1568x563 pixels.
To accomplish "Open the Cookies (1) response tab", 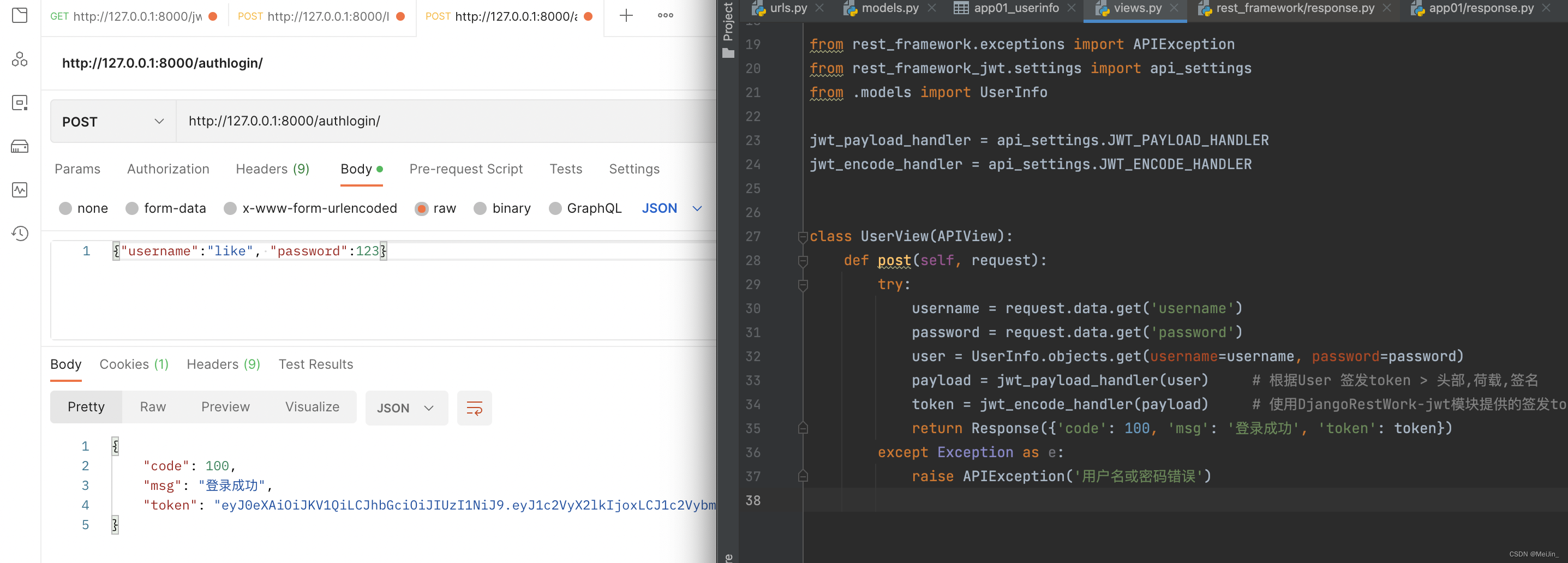I will 134,364.
